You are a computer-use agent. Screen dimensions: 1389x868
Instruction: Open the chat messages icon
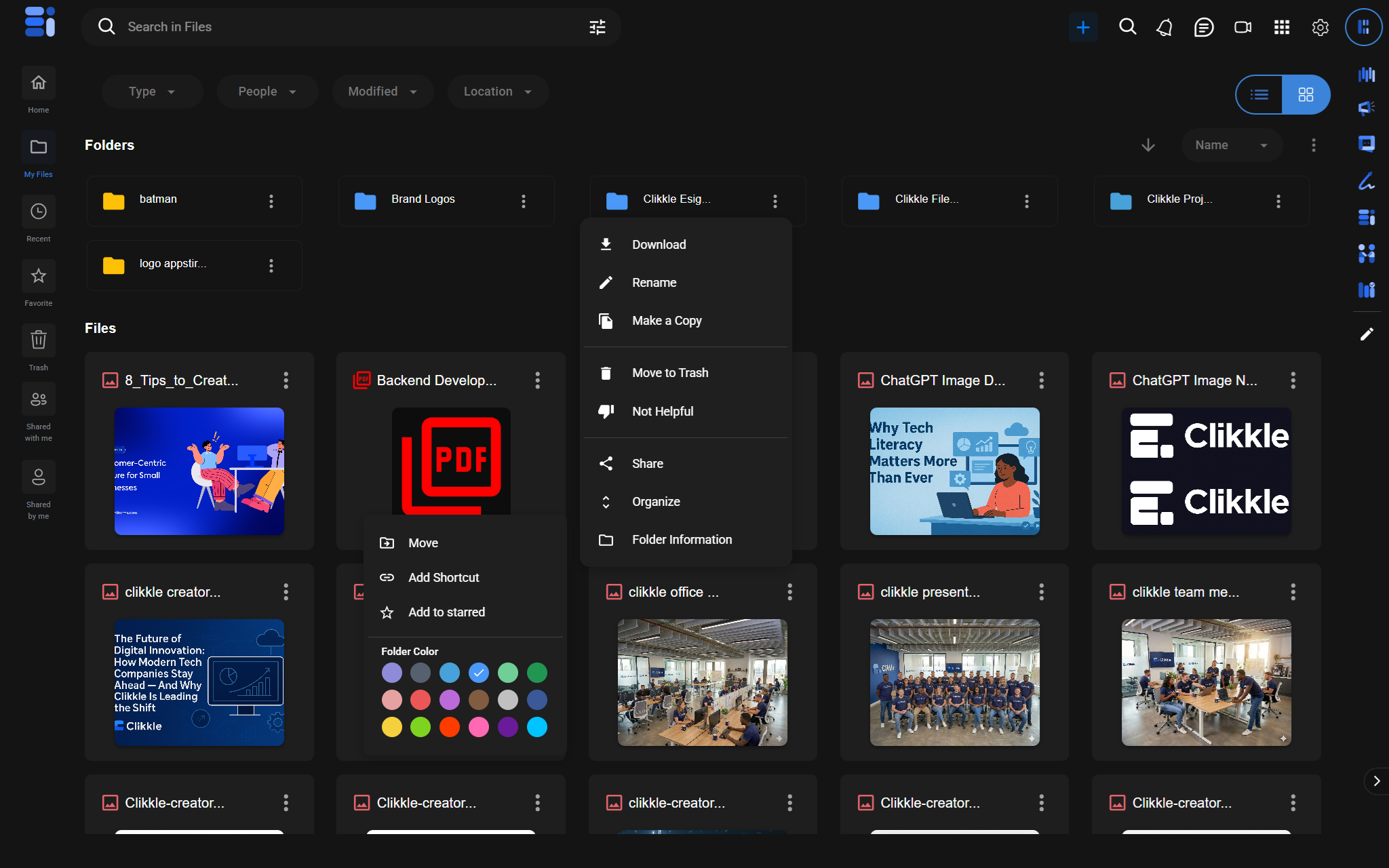(1204, 27)
